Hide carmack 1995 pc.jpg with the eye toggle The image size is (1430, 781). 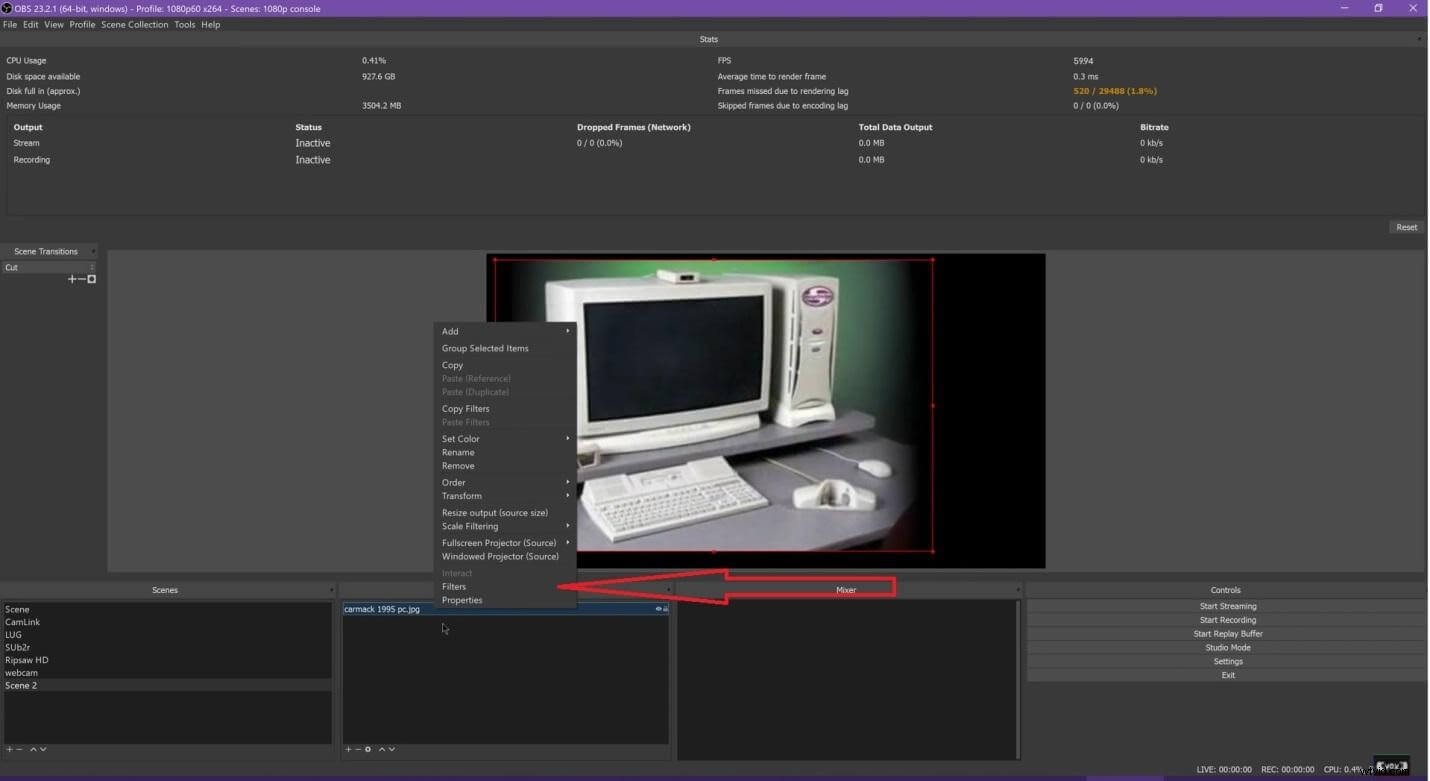[658, 609]
